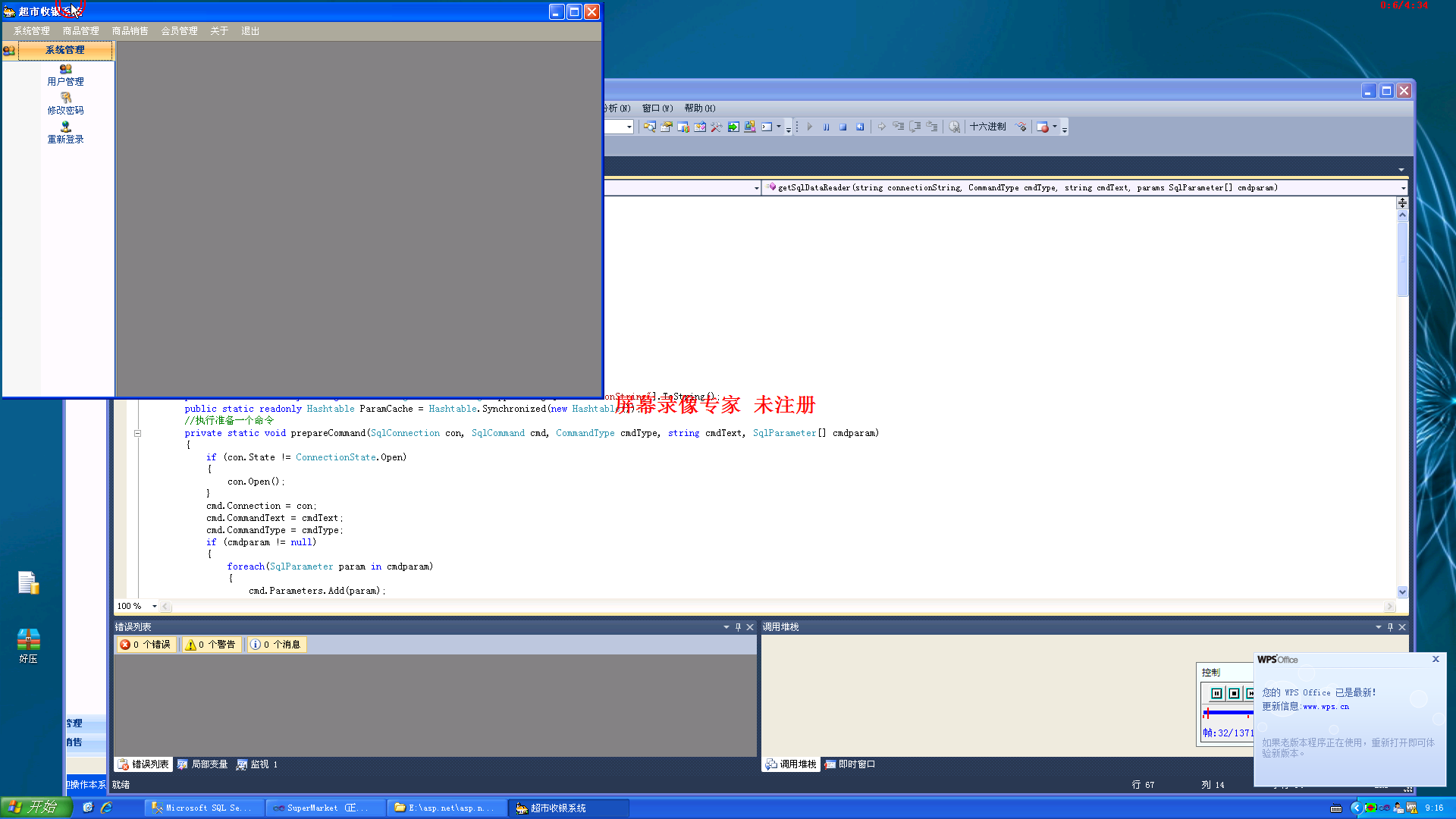The width and height of the screenshot is (1456, 819).
Task: Collapse prepareCommand method outline expander
Action: tap(137, 433)
